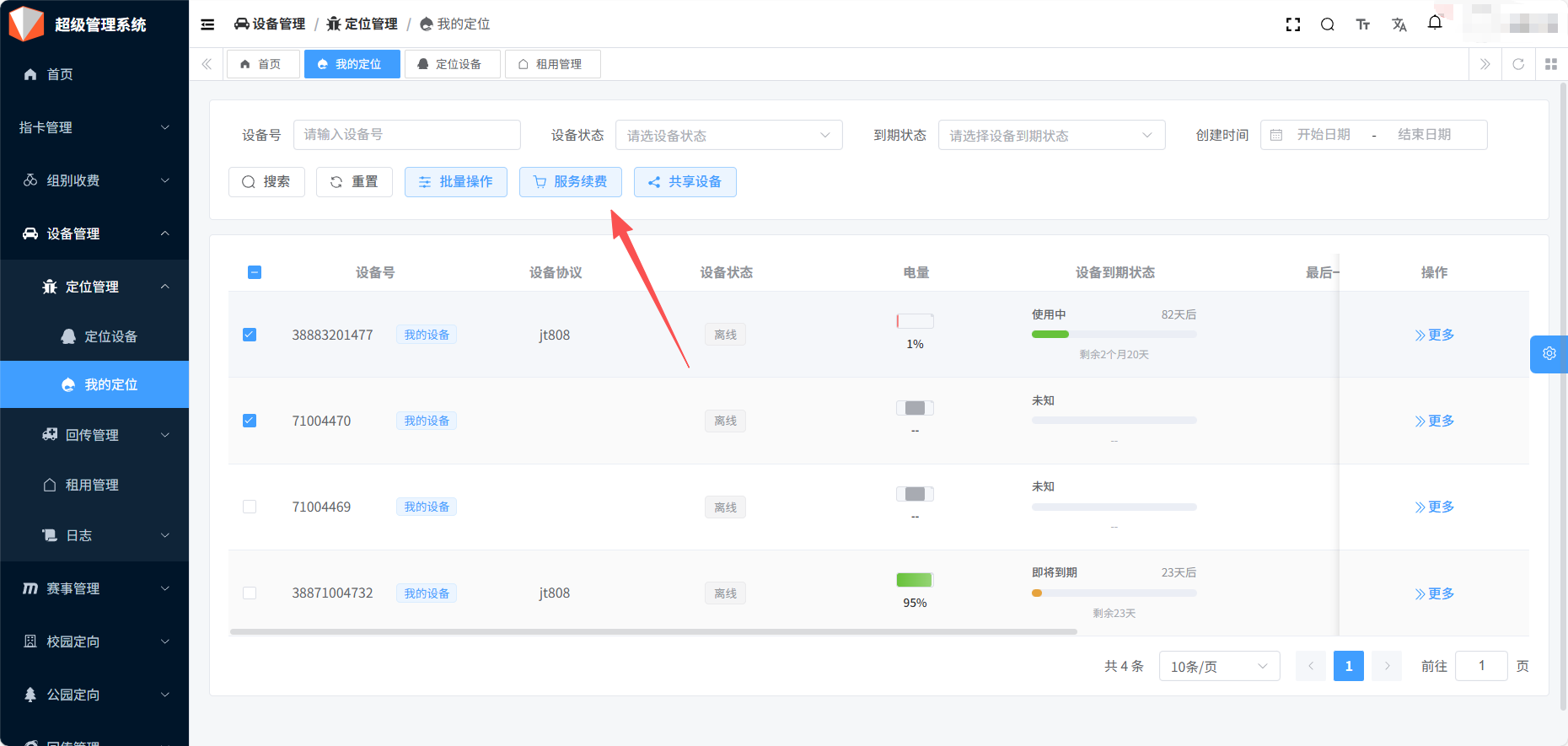Toggle the select-all header checkbox
Viewport: 1568px width, 746px height.
255,272
